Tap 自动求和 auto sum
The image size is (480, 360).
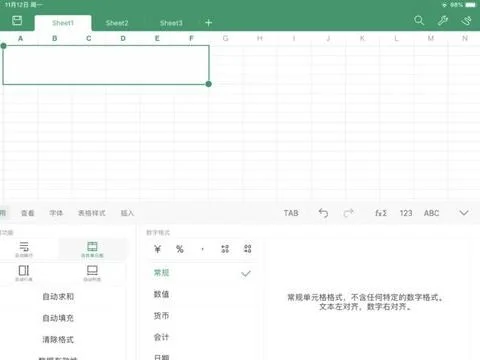[x=58, y=296]
